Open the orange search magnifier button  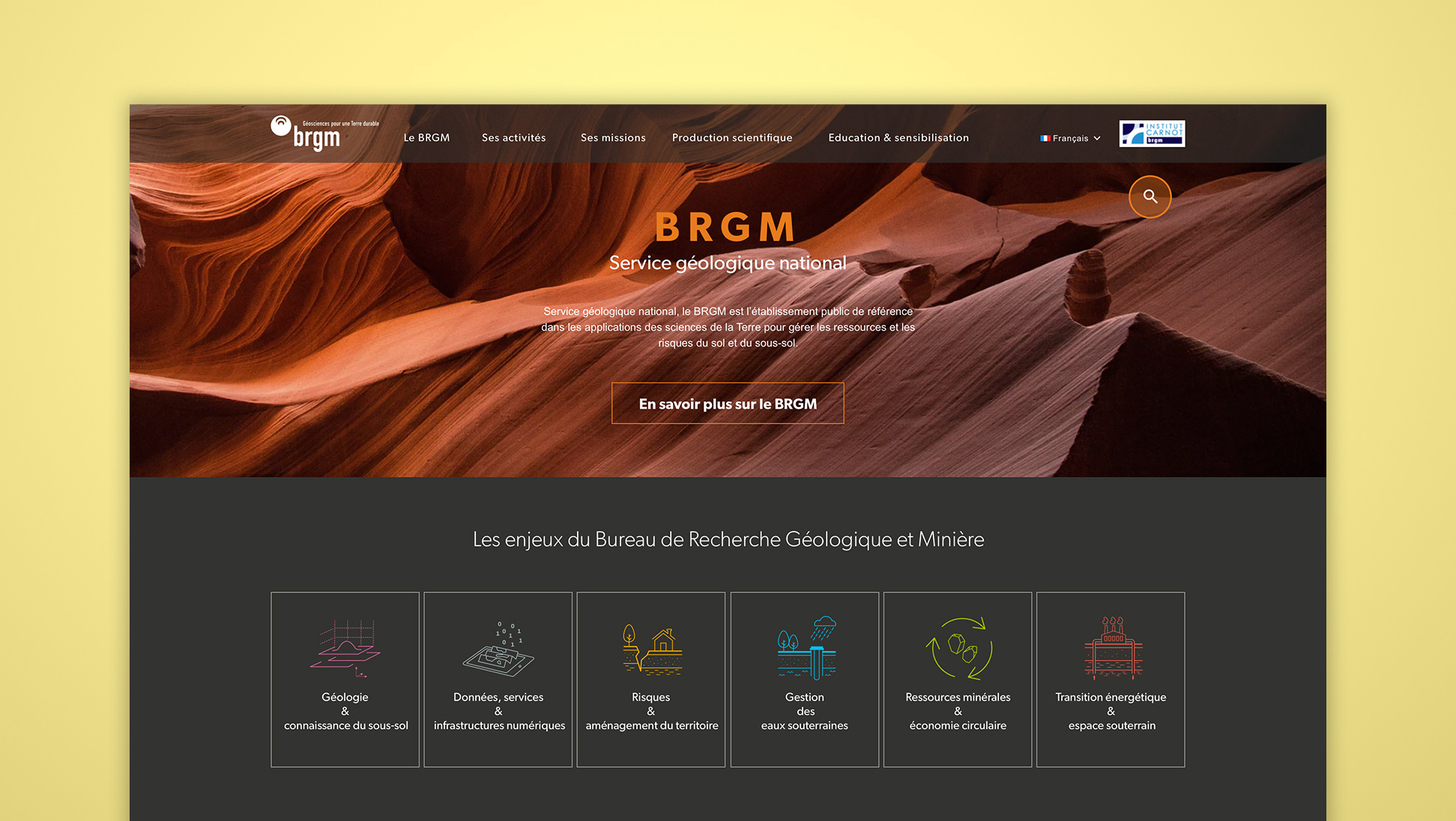(1150, 196)
